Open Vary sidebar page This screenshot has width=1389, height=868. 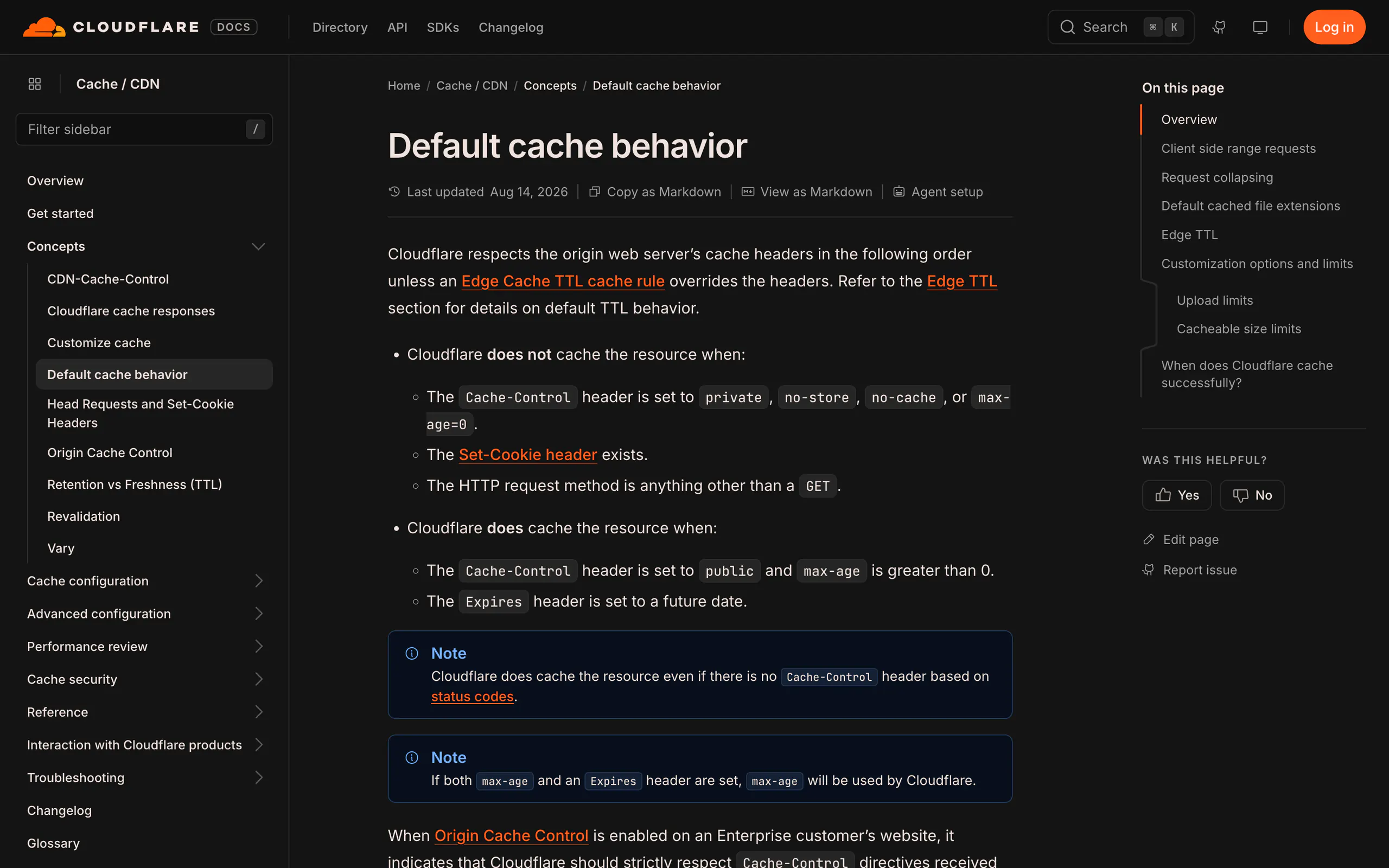click(x=61, y=548)
